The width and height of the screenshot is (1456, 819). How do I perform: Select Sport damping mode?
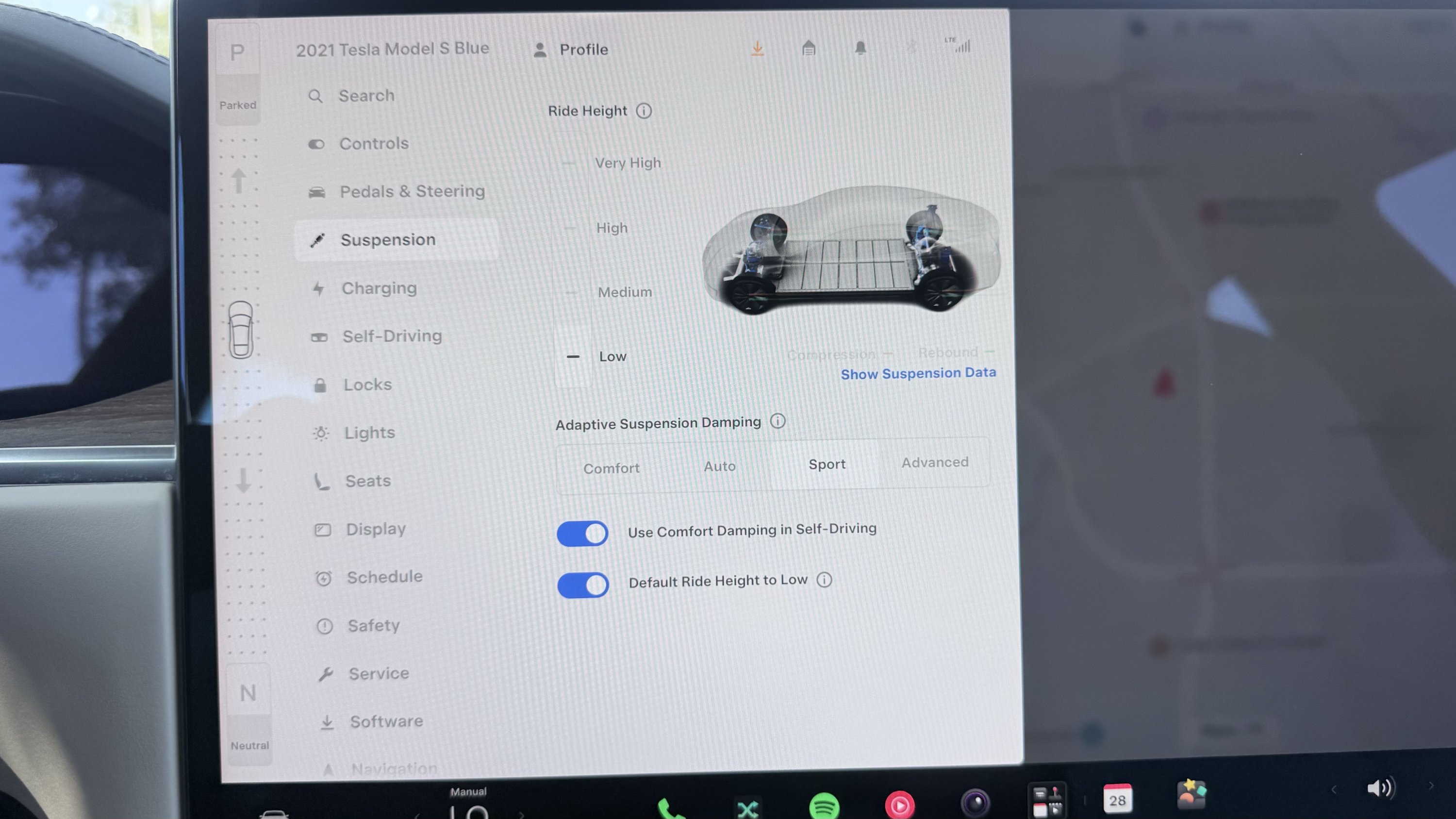[827, 464]
